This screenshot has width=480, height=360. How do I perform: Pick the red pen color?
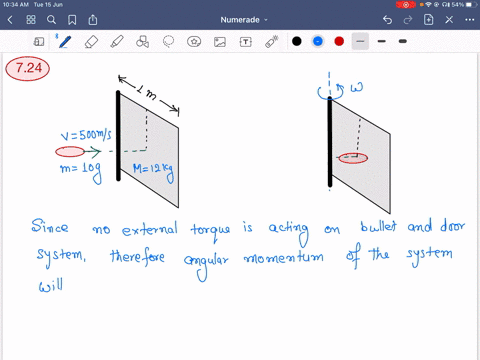[339, 41]
